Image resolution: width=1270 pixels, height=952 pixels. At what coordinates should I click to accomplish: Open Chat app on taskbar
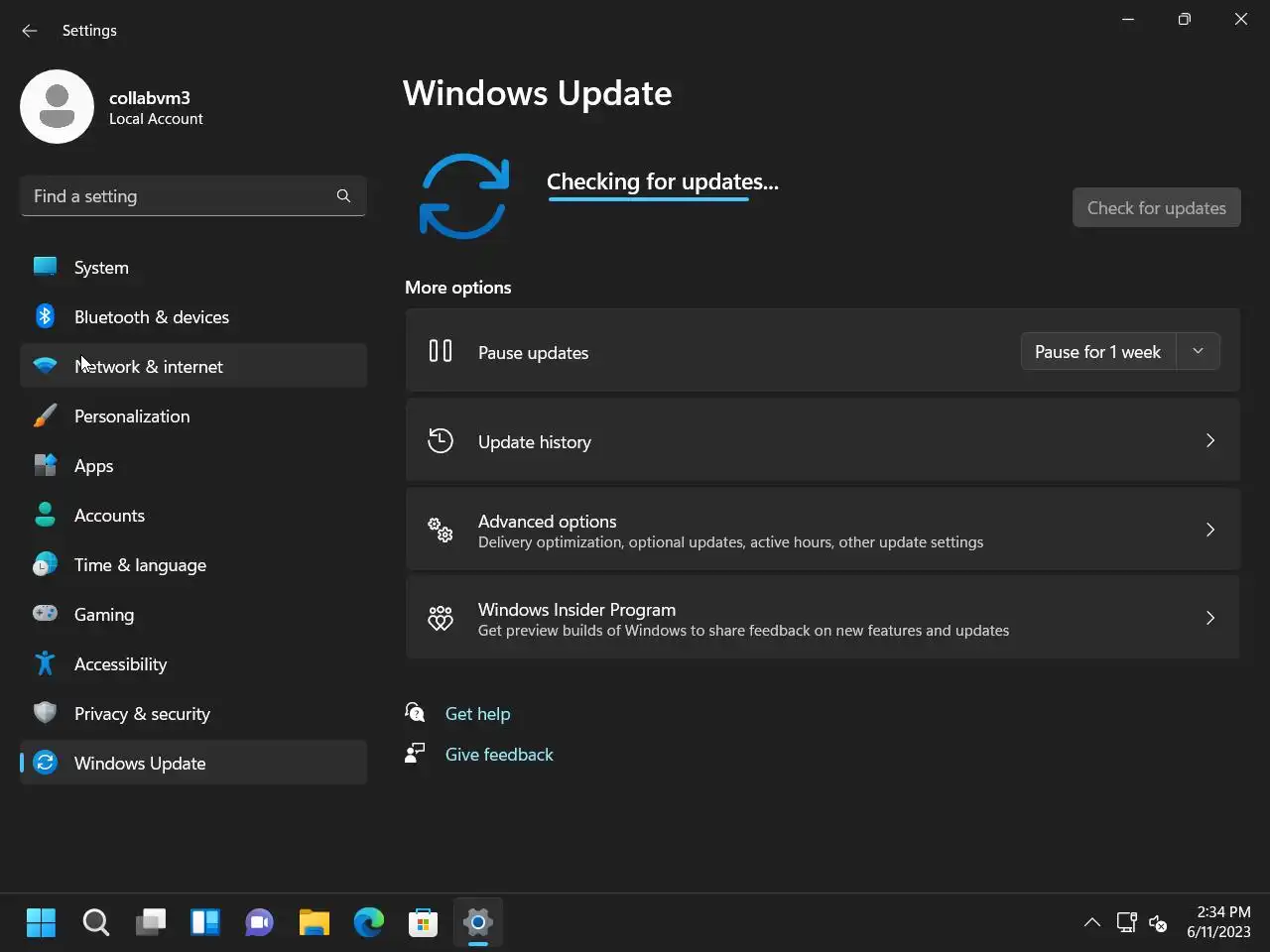(259, 922)
